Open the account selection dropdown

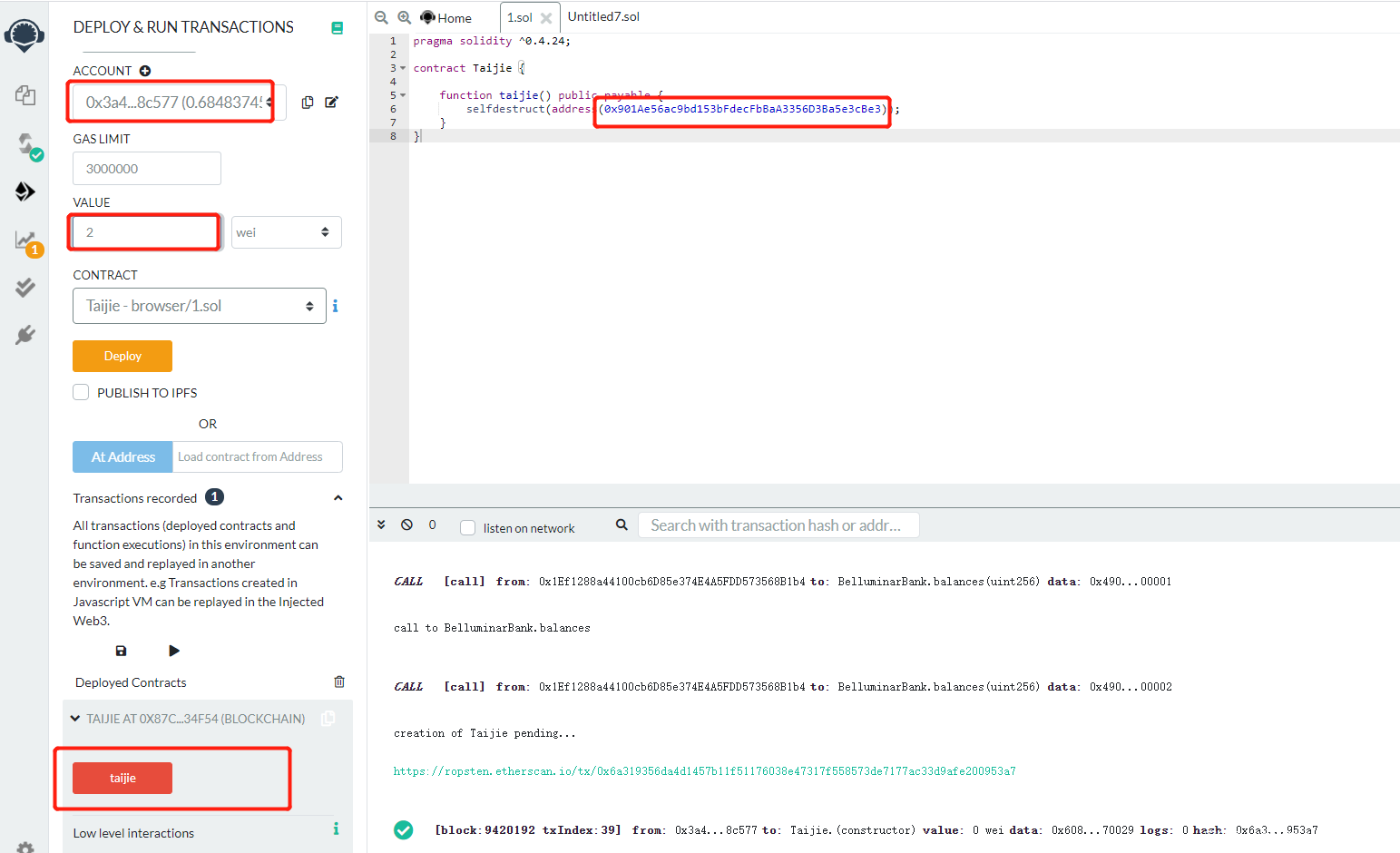177,103
